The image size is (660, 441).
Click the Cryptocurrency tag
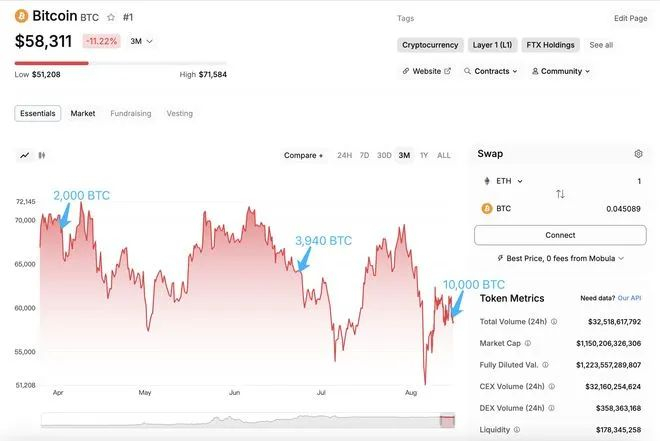(430, 45)
